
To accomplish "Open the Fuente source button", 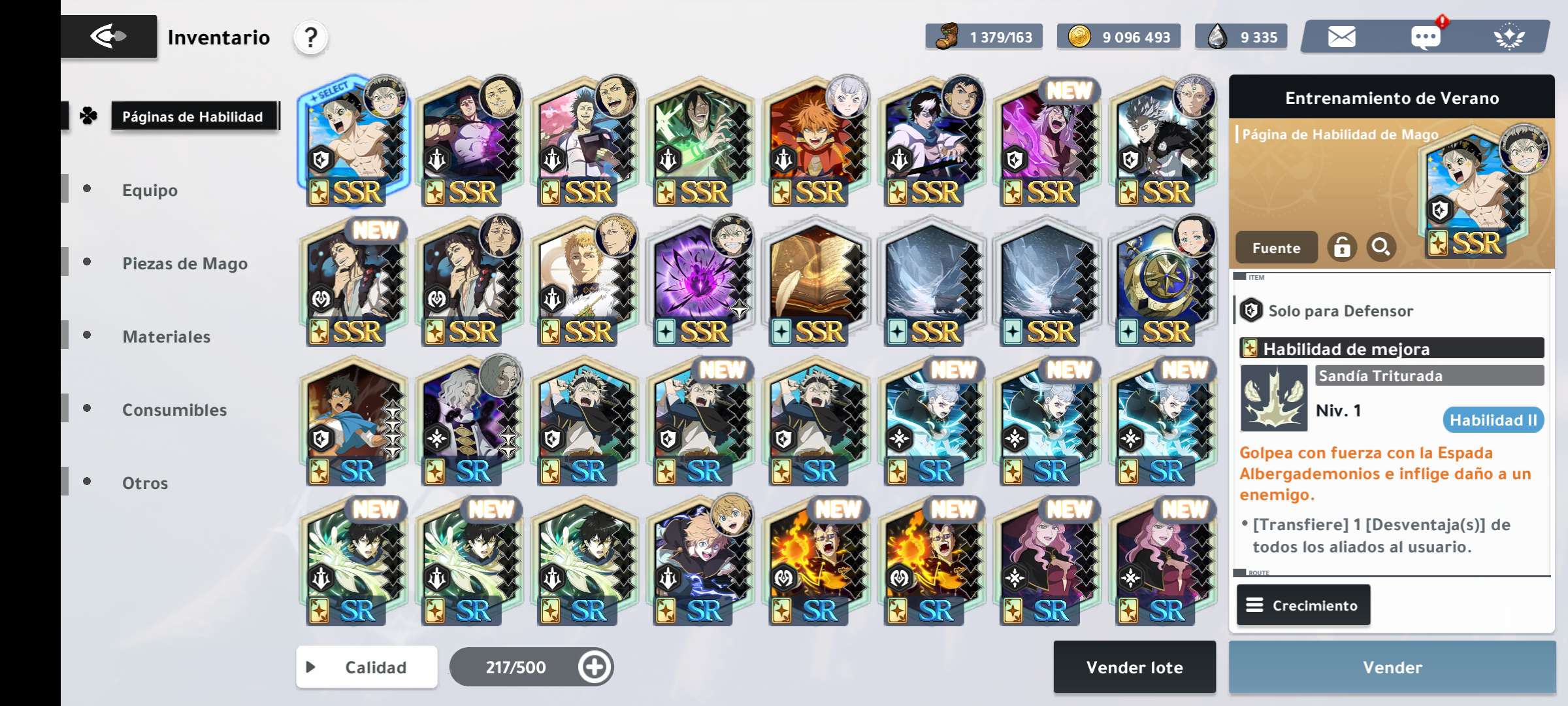I will click(1276, 248).
